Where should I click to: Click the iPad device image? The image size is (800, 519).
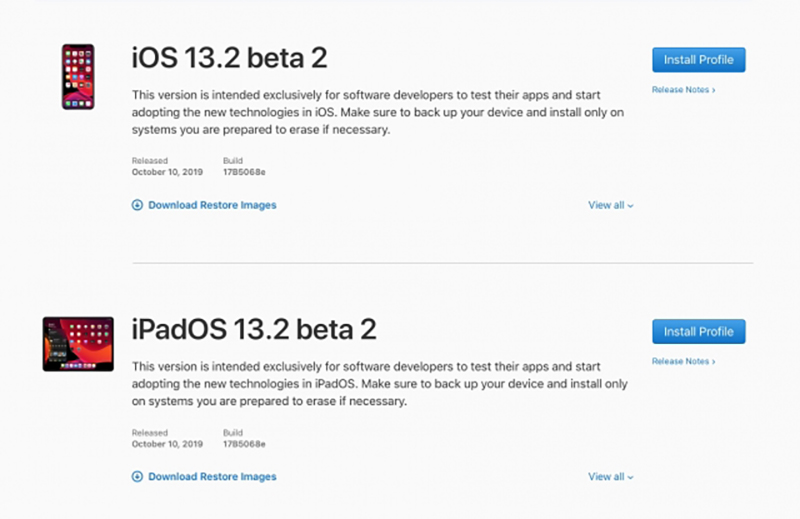78,344
